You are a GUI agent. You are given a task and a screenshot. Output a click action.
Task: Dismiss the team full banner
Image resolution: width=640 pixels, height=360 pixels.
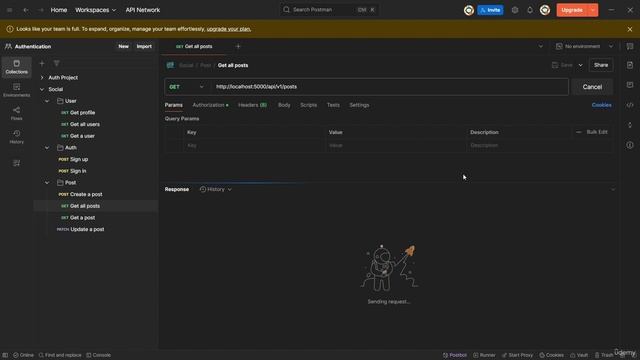(x=630, y=29)
